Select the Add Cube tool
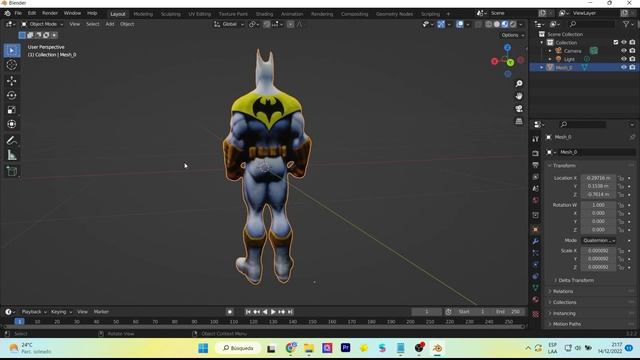Image resolution: width=640 pixels, height=360 pixels. [11, 171]
